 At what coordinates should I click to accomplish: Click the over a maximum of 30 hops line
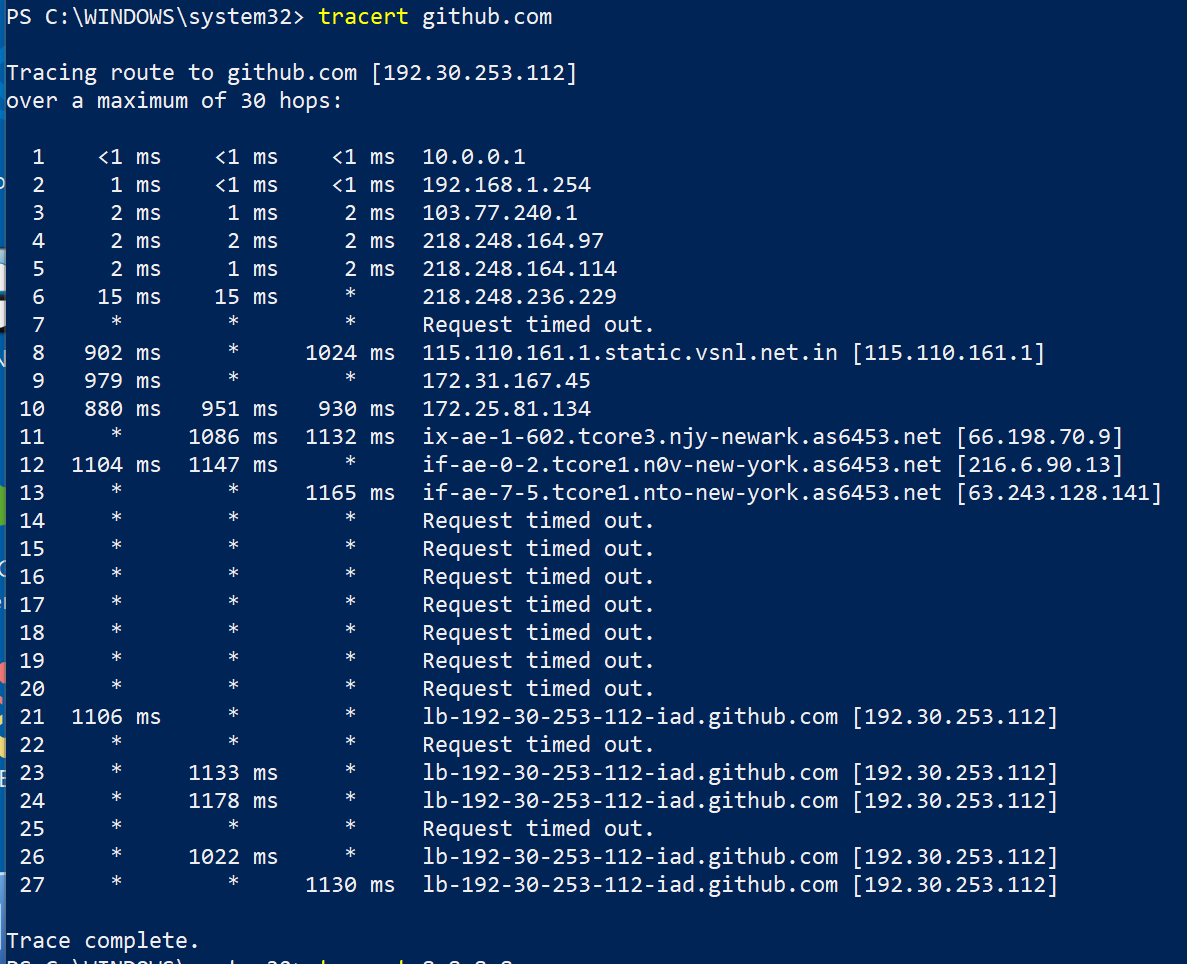pyautogui.click(x=174, y=101)
